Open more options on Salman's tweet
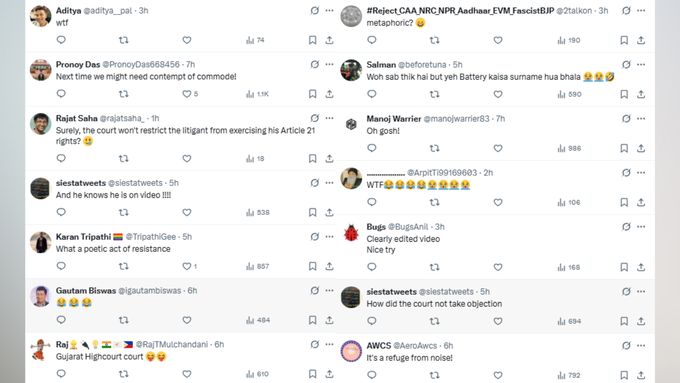The image size is (680, 383). click(641, 64)
